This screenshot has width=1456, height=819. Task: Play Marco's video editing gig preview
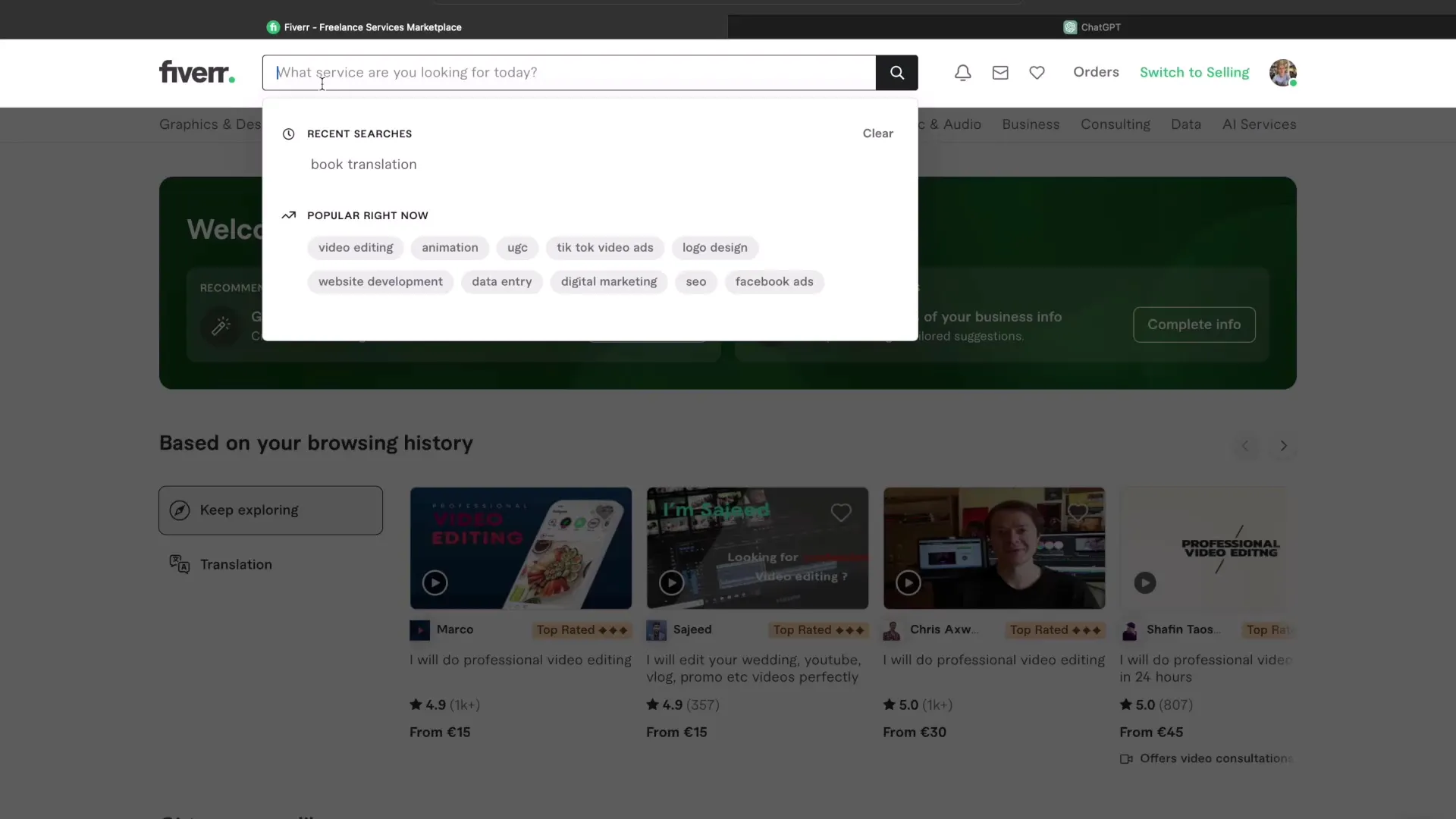435,582
